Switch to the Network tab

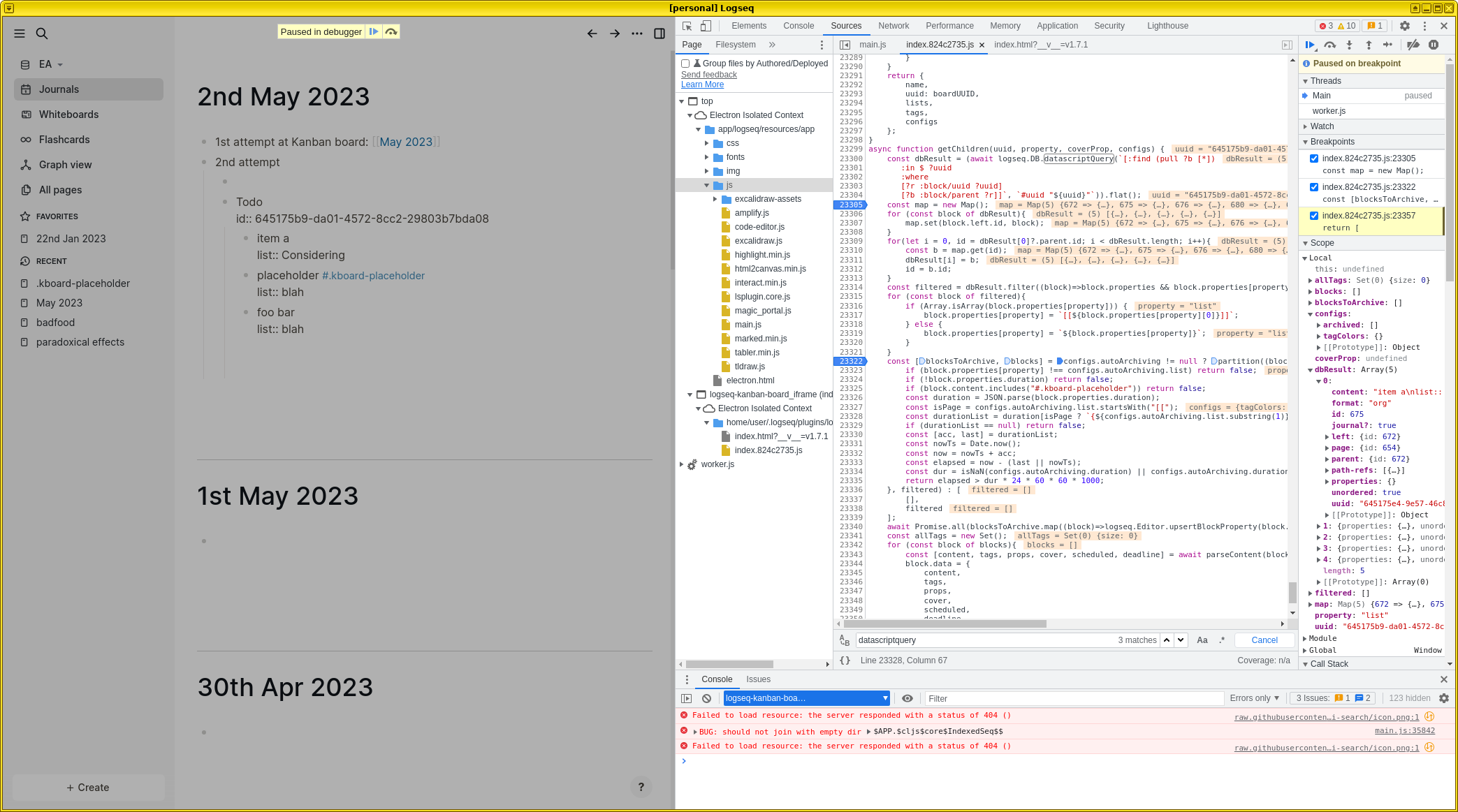point(894,25)
